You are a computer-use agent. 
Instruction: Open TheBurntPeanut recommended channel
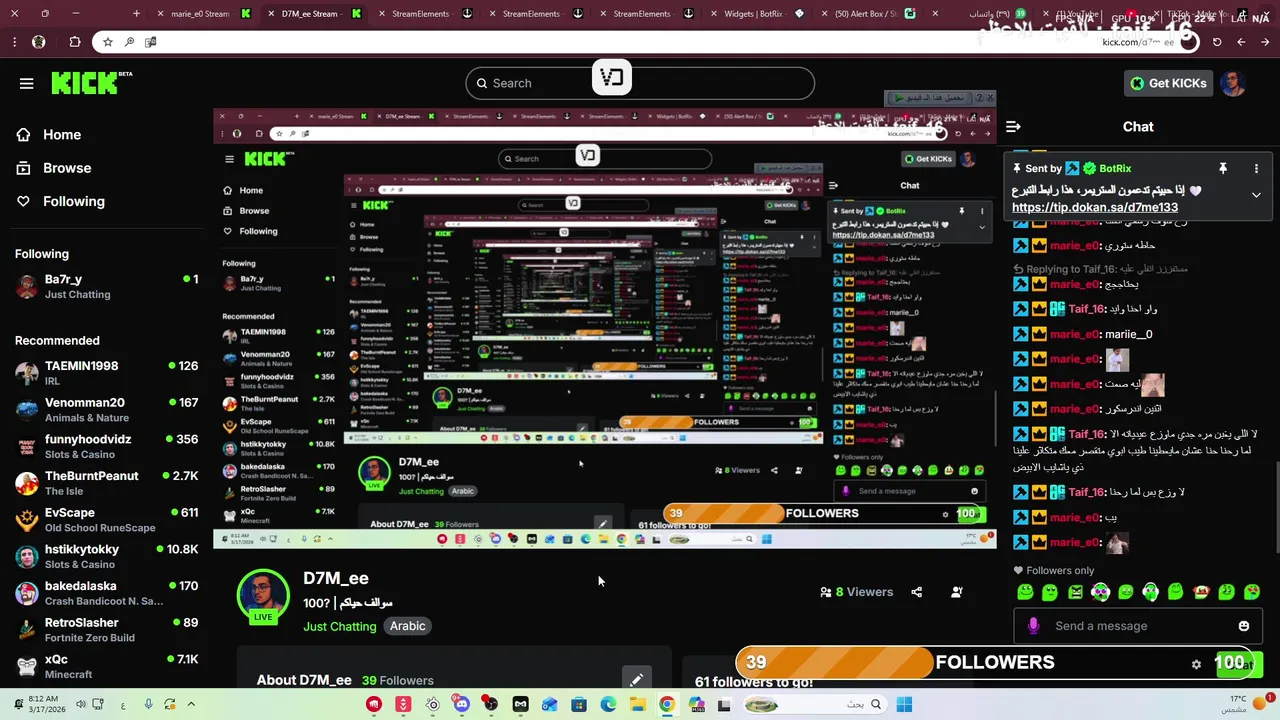pyautogui.click(x=105, y=483)
